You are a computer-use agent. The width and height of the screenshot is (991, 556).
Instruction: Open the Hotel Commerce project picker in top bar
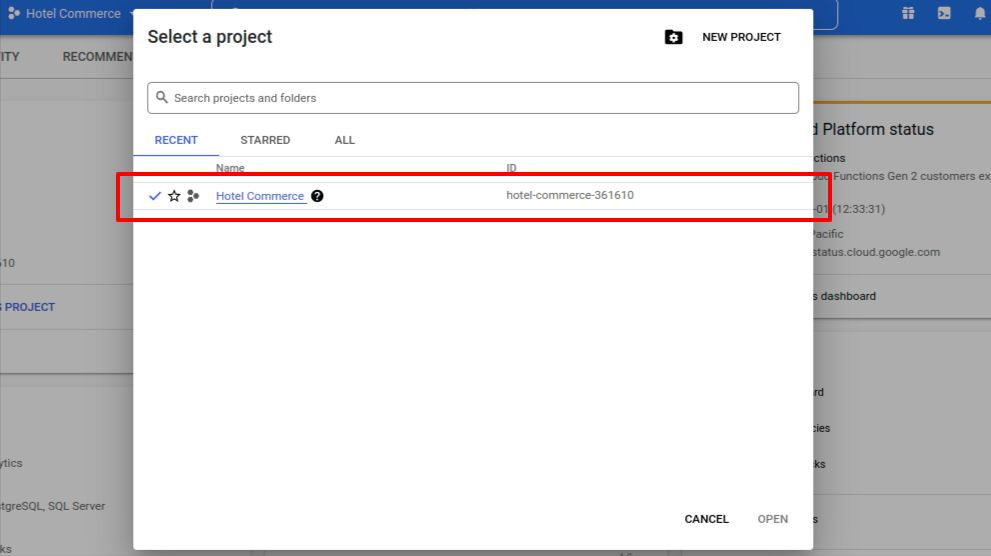tap(71, 13)
